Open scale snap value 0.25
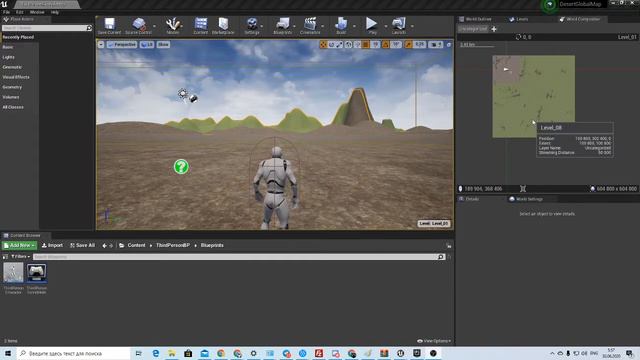 pos(419,44)
